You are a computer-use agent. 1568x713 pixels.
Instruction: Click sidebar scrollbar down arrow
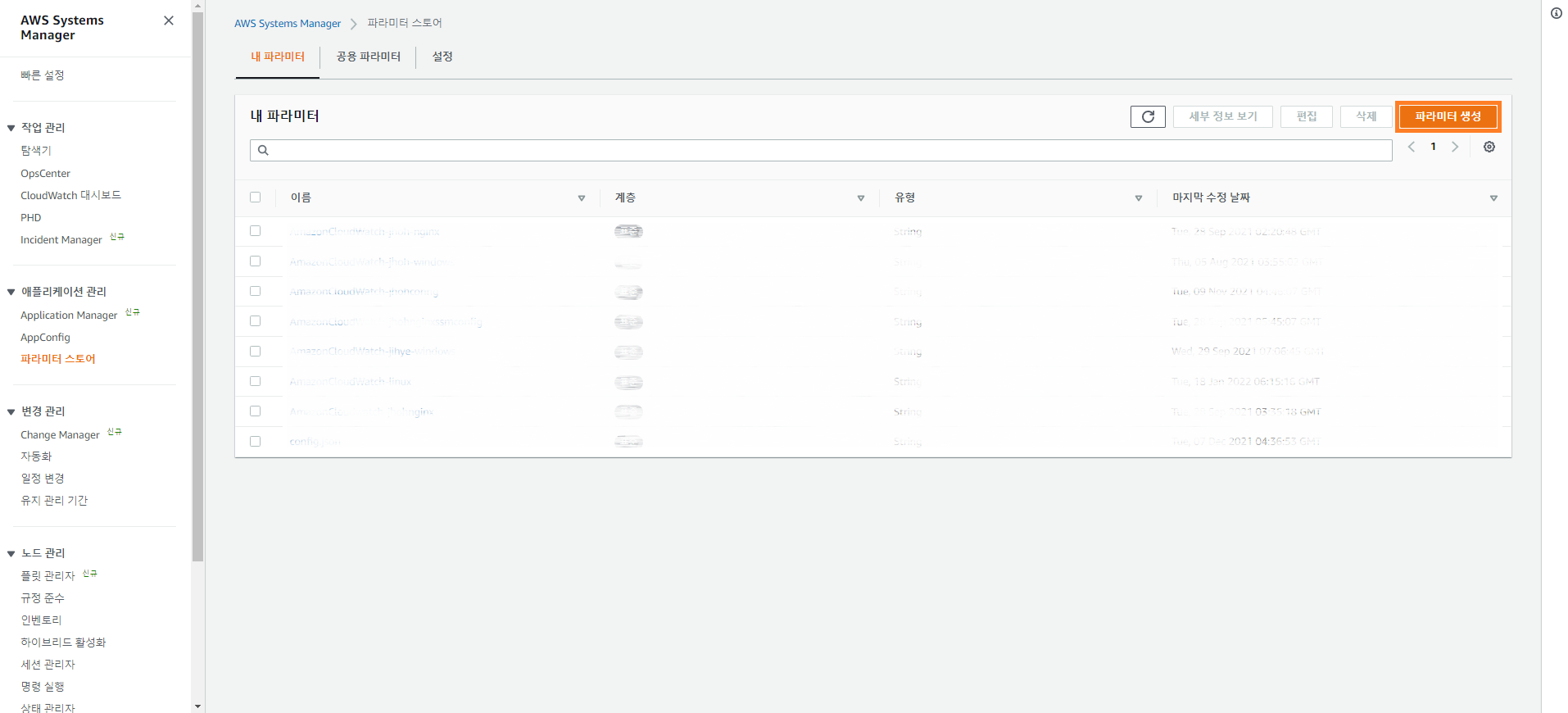click(x=197, y=706)
